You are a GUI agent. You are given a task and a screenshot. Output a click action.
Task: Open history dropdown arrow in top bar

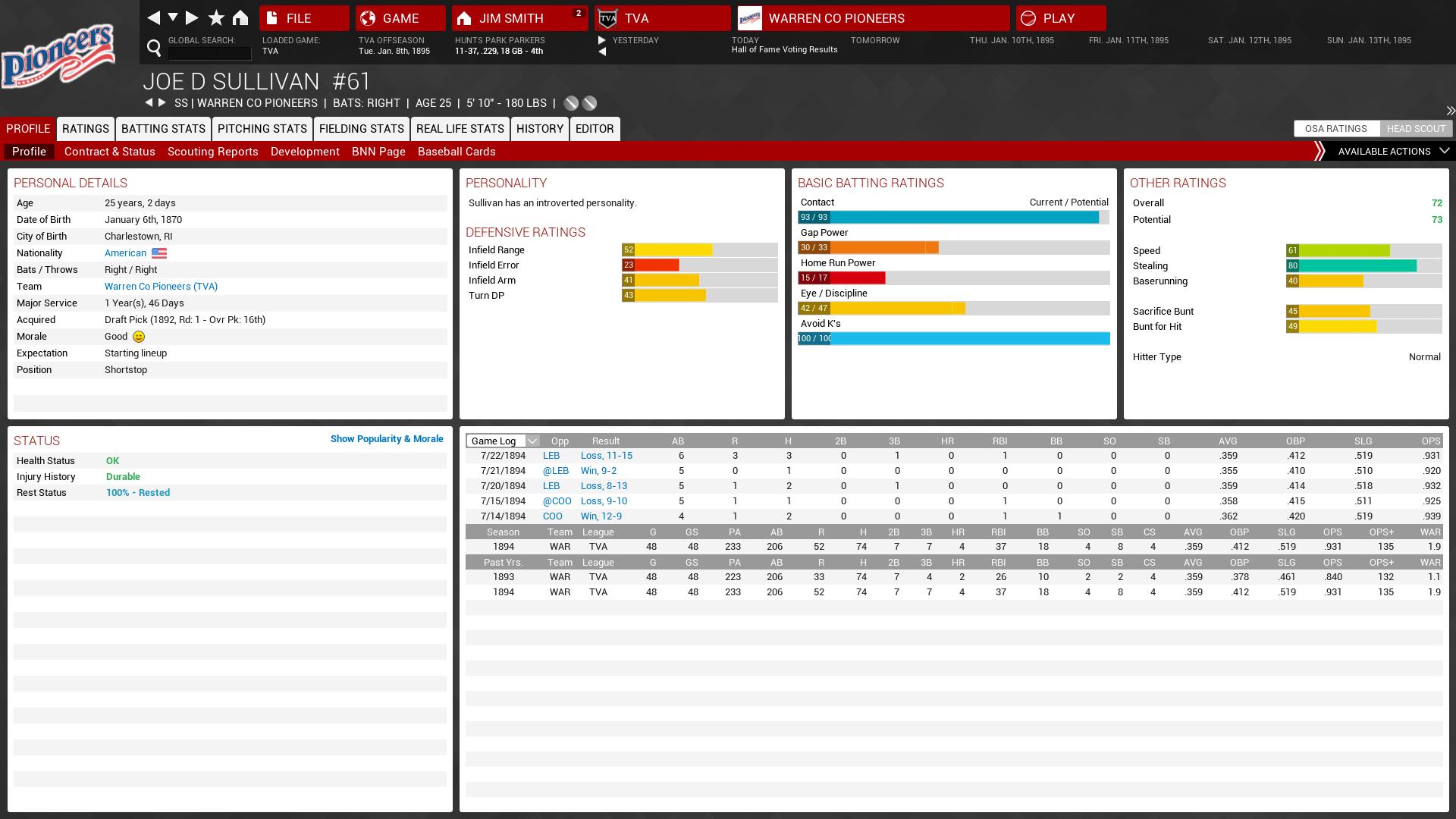click(173, 17)
